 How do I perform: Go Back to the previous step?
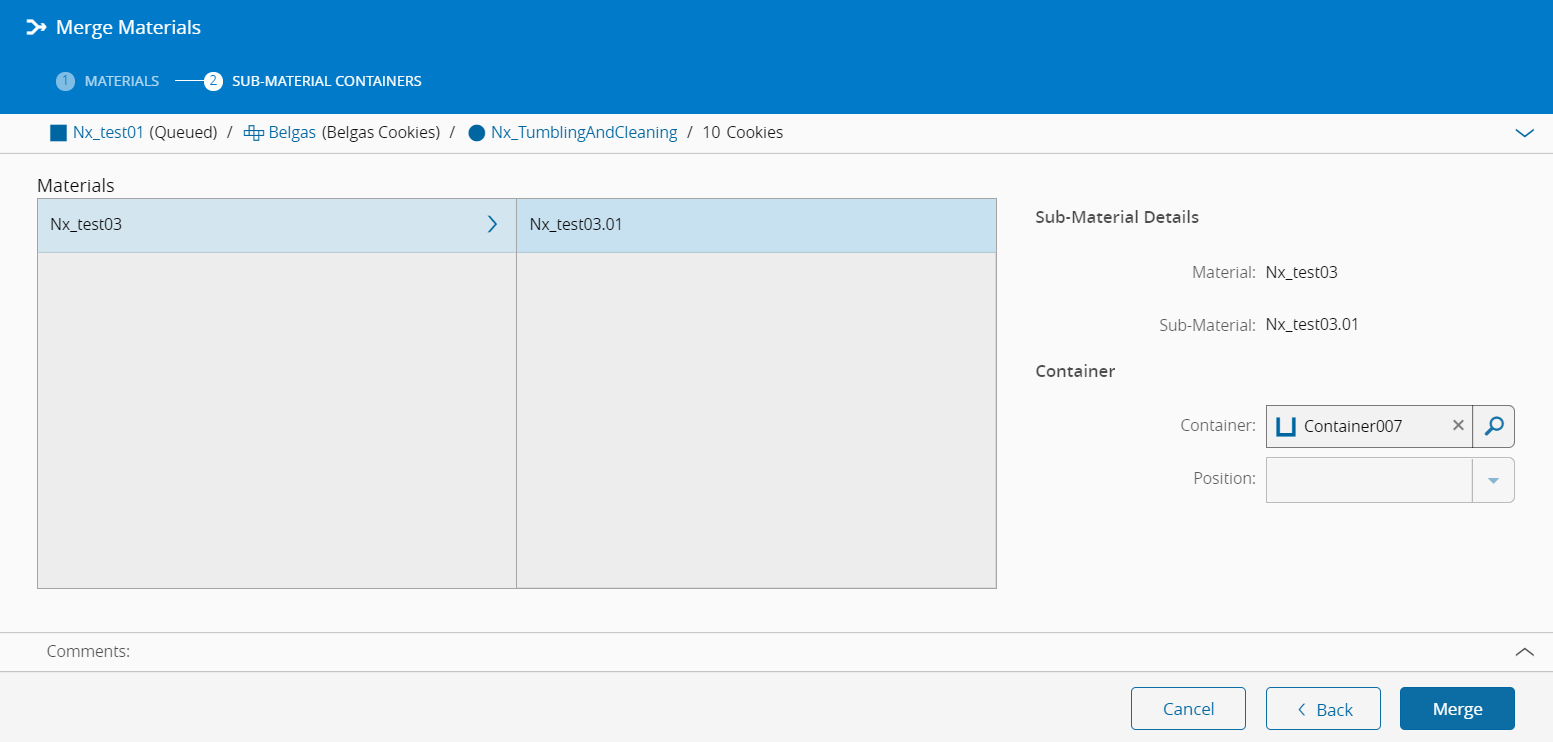[x=1323, y=709]
